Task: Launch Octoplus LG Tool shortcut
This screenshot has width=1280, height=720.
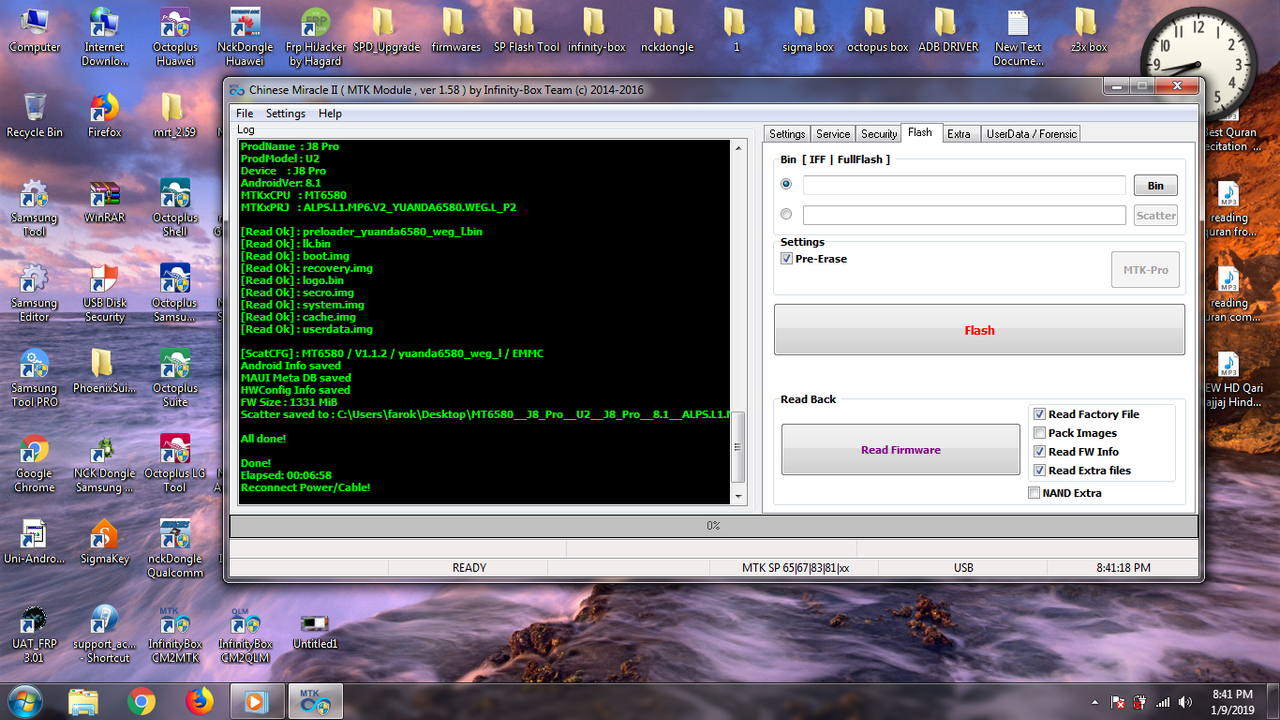Action: pos(175,464)
